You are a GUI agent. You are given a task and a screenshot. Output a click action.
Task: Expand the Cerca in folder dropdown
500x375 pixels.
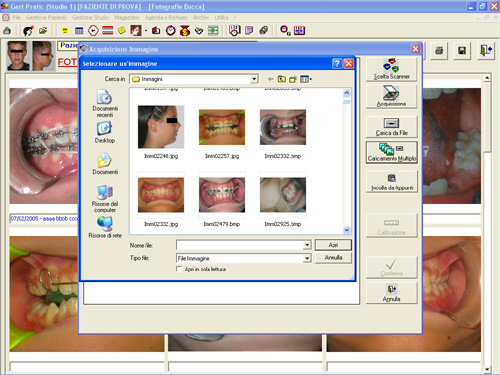coord(254,79)
